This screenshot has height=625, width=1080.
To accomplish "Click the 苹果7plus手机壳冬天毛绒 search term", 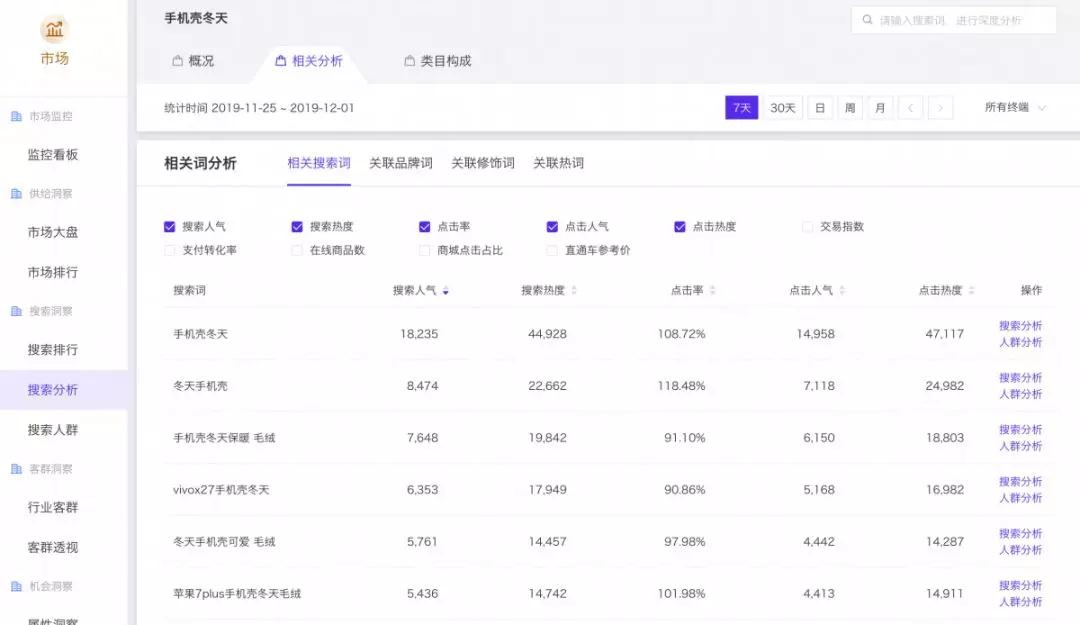I will click(x=237, y=594).
